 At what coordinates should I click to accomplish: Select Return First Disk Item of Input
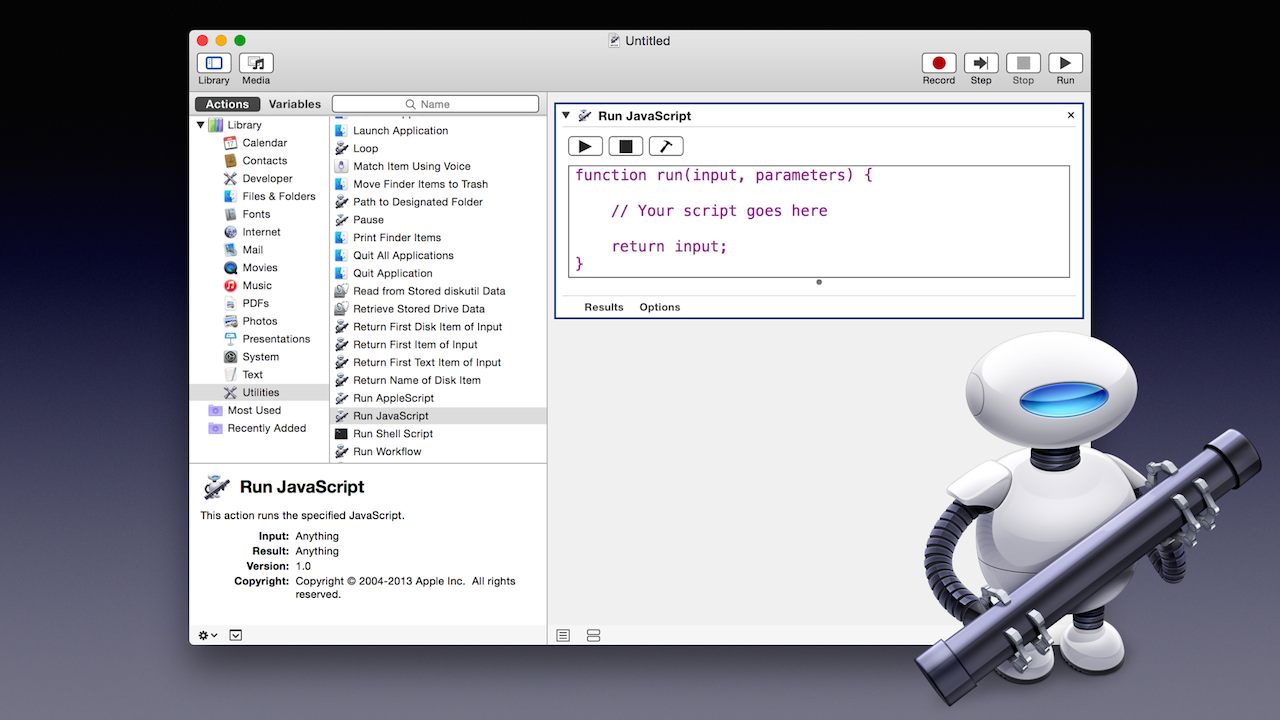427,327
